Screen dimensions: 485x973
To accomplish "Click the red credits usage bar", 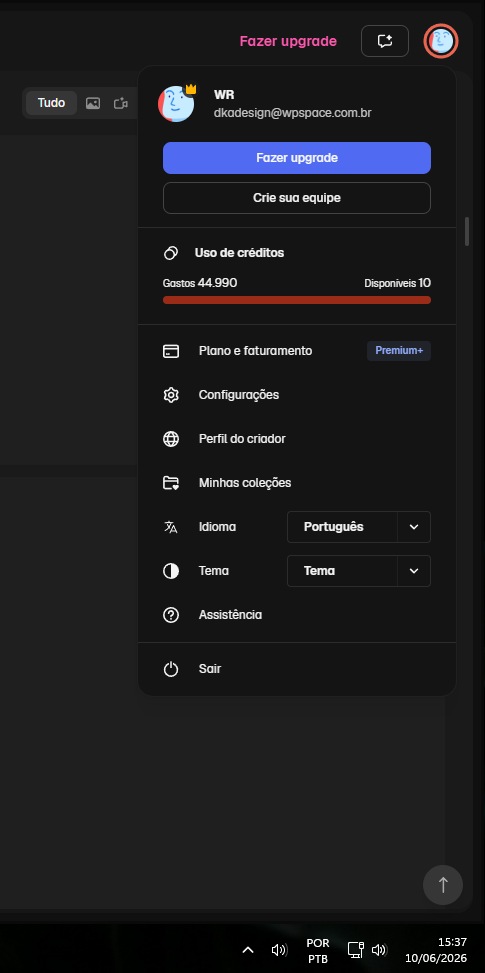I will (x=297, y=300).
